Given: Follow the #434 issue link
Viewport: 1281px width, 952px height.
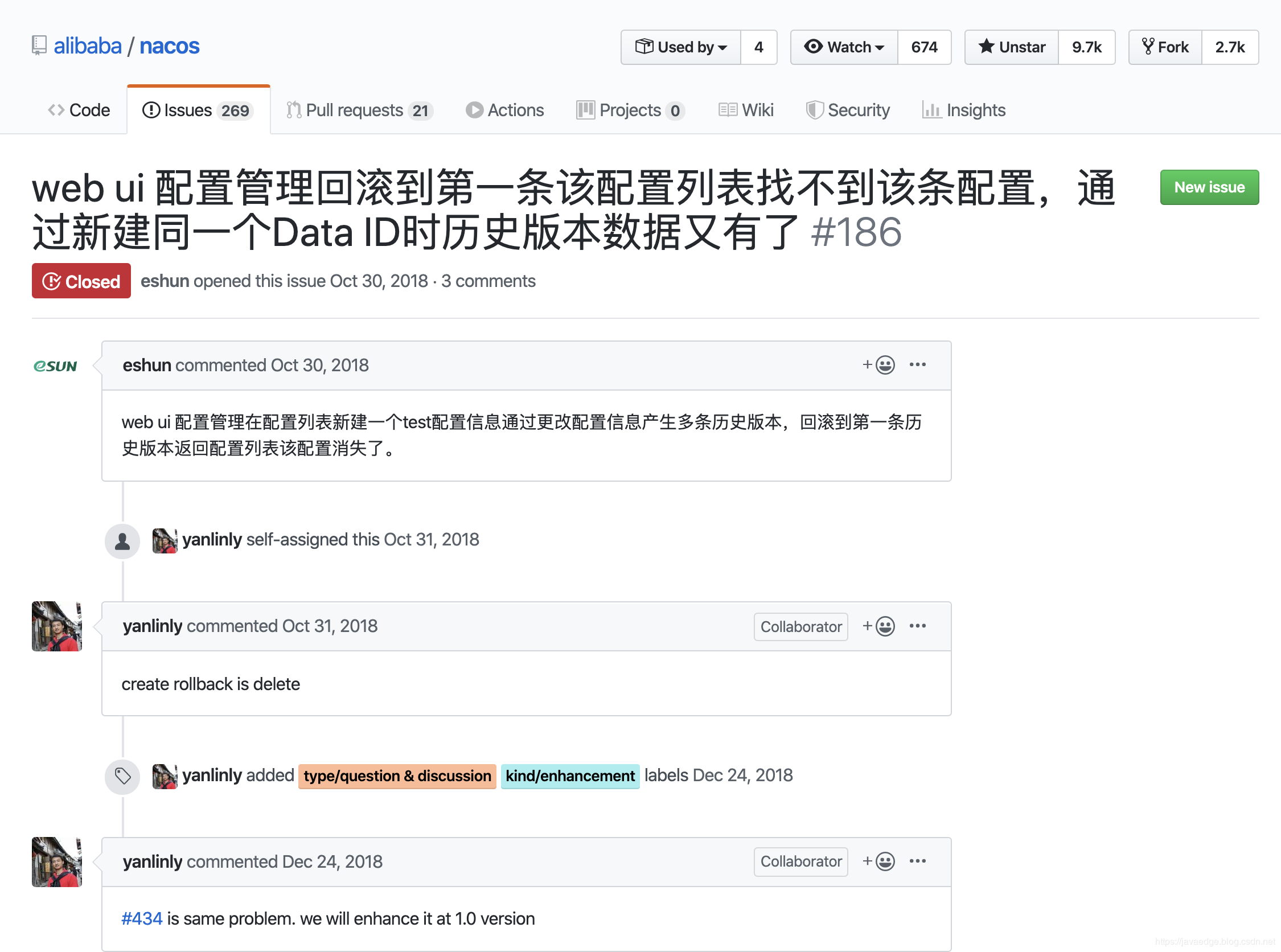Looking at the screenshot, I should tap(142, 918).
